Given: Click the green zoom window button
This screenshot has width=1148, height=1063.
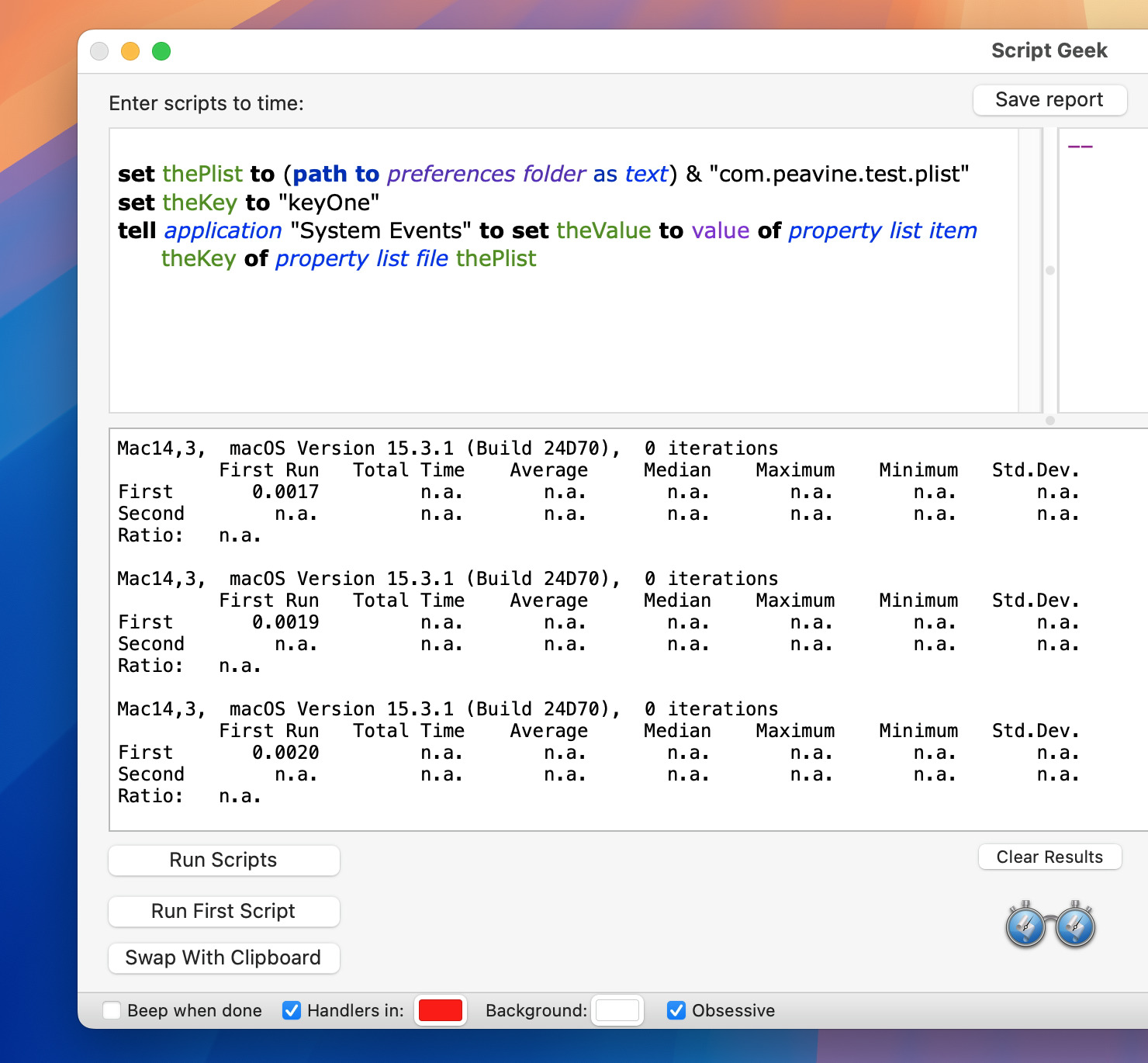Looking at the screenshot, I should click(x=161, y=51).
